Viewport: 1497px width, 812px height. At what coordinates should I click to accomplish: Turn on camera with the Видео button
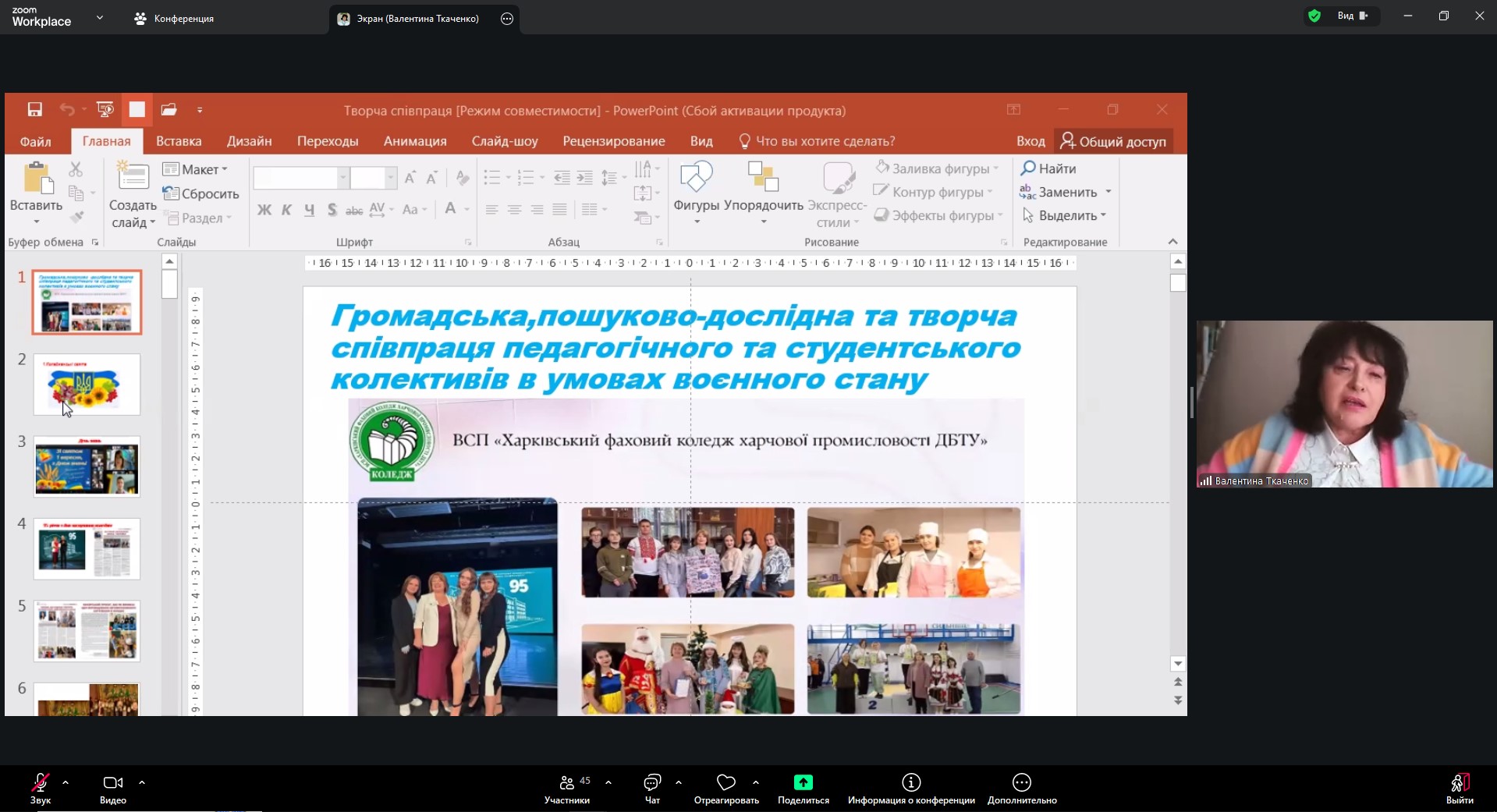click(113, 782)
